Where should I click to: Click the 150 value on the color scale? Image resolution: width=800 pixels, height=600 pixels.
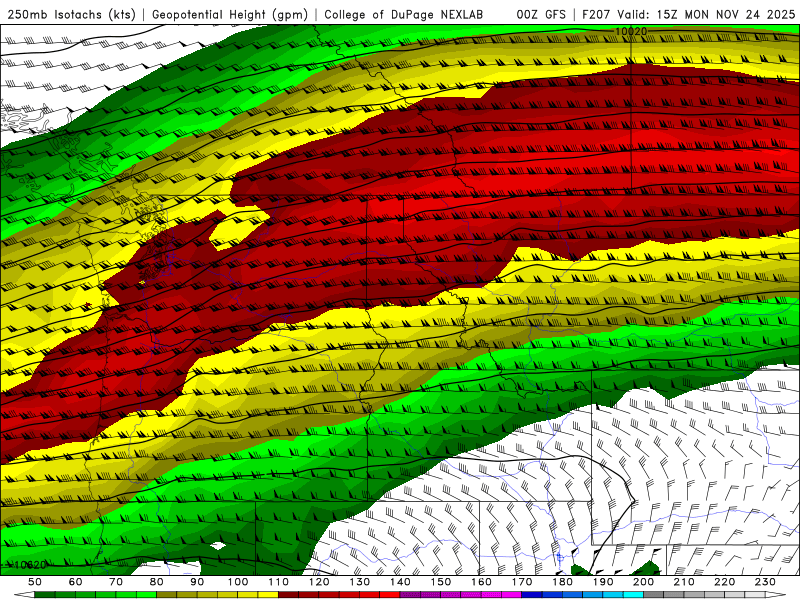(441, 582)
